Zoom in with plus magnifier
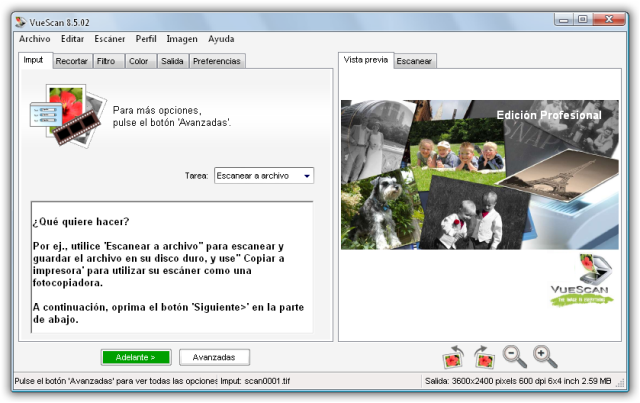 545,357
